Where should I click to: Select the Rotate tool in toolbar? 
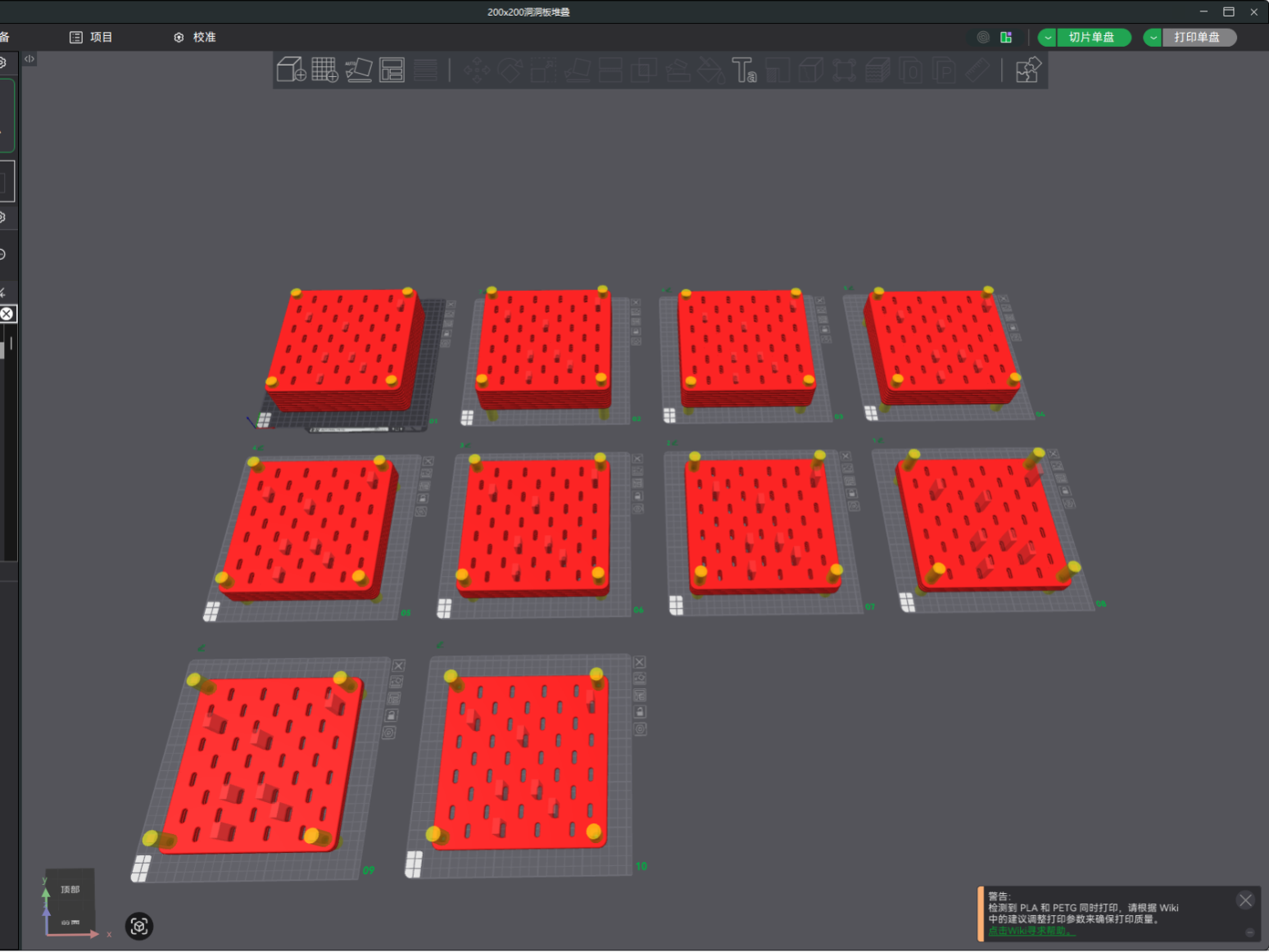point(510,70)
